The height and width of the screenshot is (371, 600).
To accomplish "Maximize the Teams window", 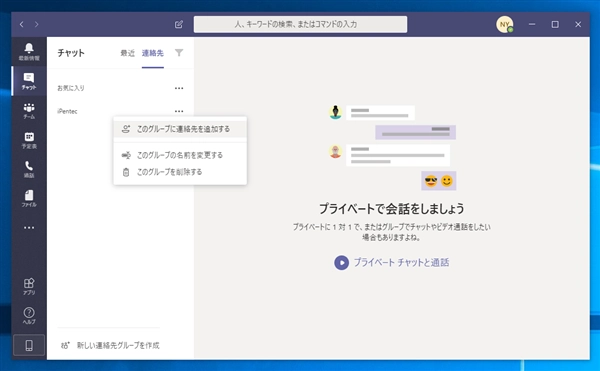I will 555,24.
